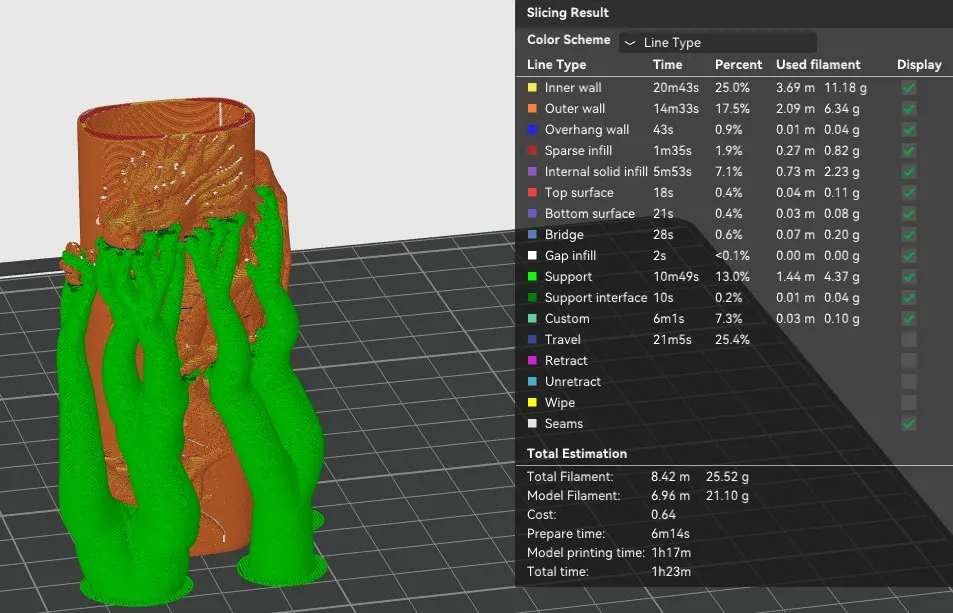Enable Travel moves display checkbox
The width and height of the screenshot is (953, 613).
[x=909, y=340]
